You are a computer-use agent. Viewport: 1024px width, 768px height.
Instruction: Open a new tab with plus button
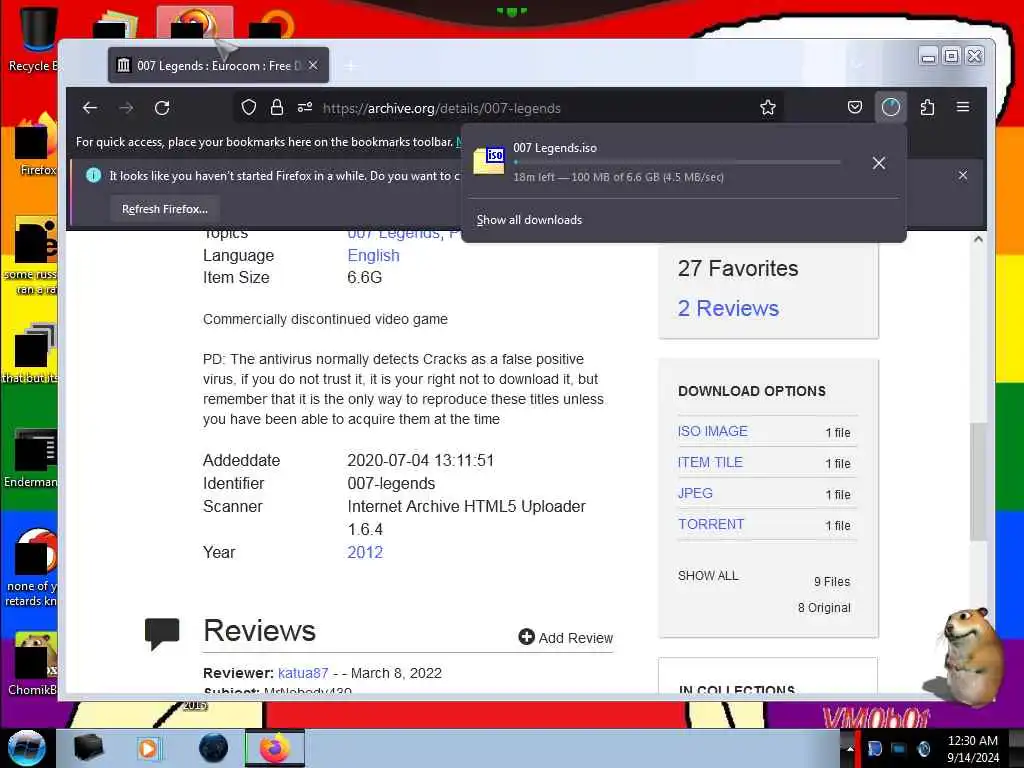click(351, 66)
